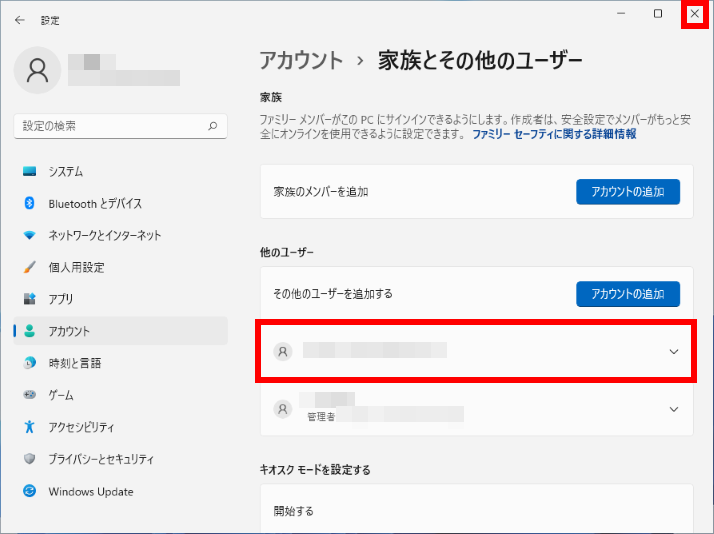Image resolution: width=714 pixels, height=534 pixels.
Task: Open Bluetooth とデバイス settings
Action: 121,203
